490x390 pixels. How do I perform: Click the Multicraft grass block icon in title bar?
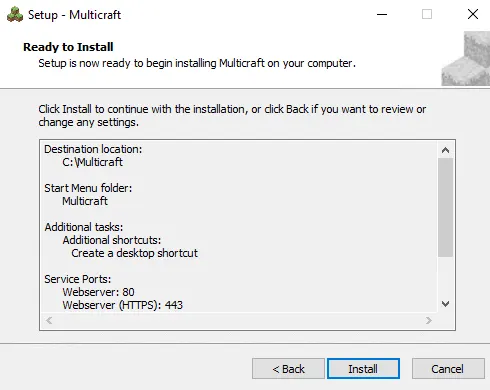(15, 15)
